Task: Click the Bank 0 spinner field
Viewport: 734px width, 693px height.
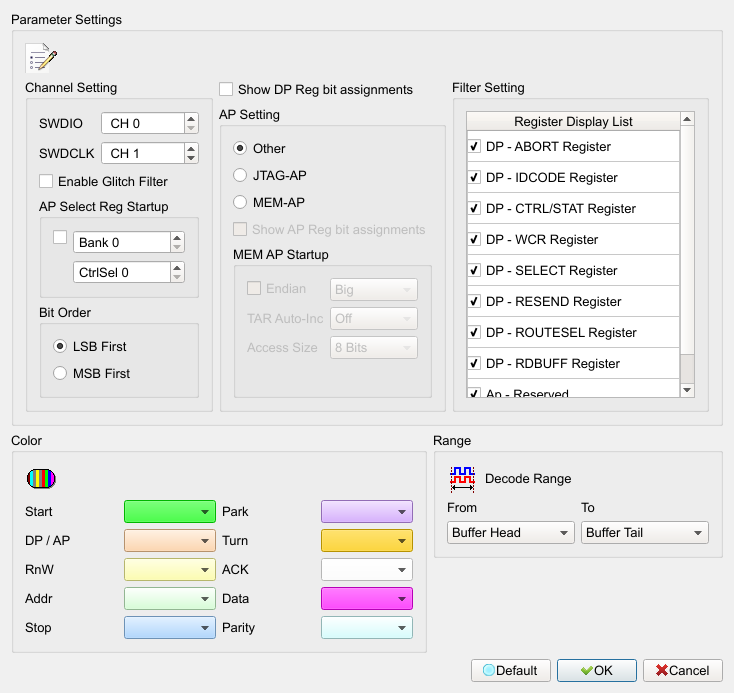Action: pyautogui.click(x=129, y=242)
